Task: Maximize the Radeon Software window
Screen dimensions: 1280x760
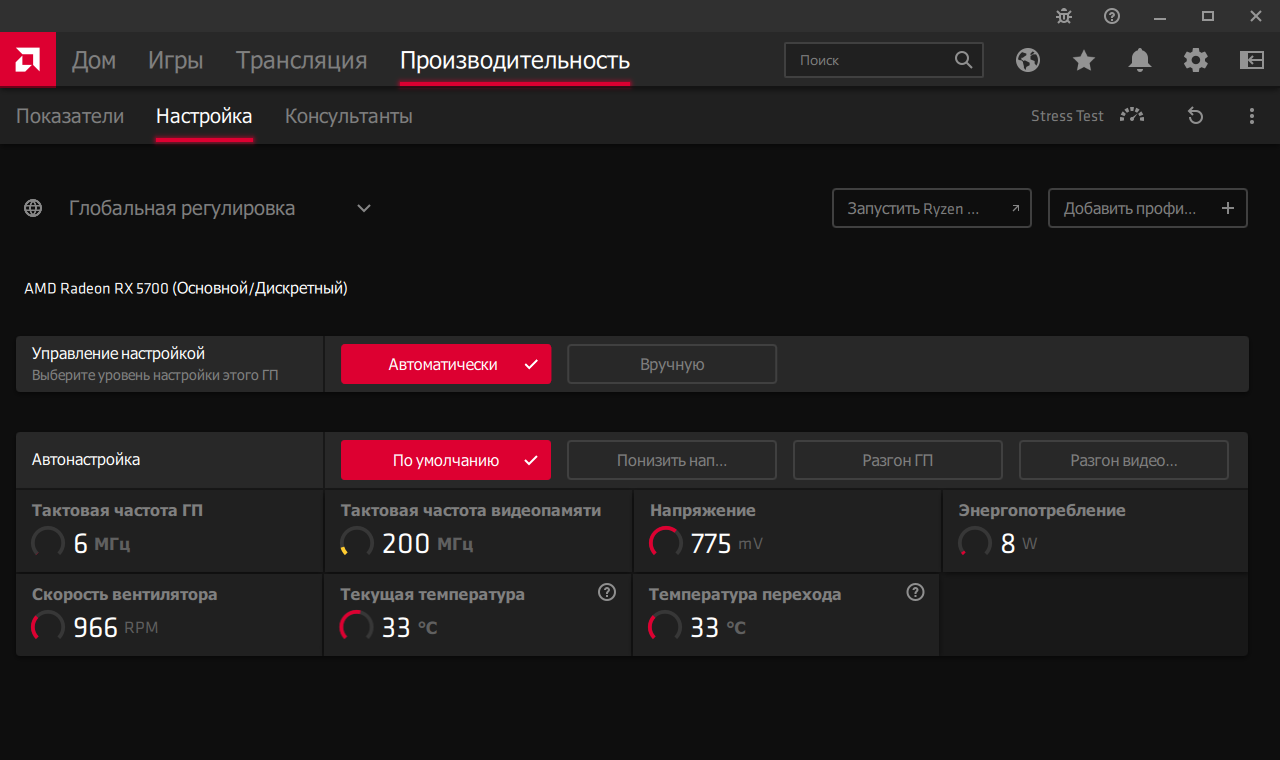Action: [x=1208, y=16]
